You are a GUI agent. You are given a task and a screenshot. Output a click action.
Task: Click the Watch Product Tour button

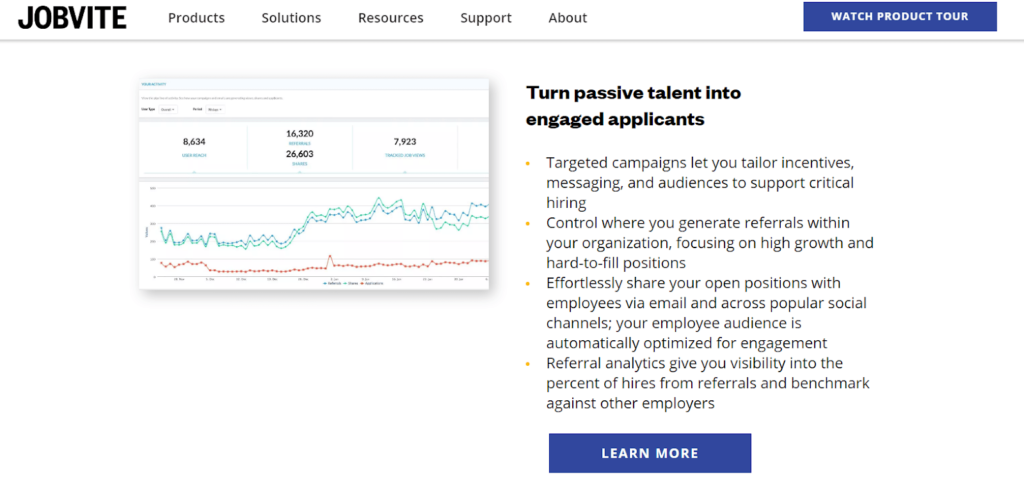click(900, 17)
